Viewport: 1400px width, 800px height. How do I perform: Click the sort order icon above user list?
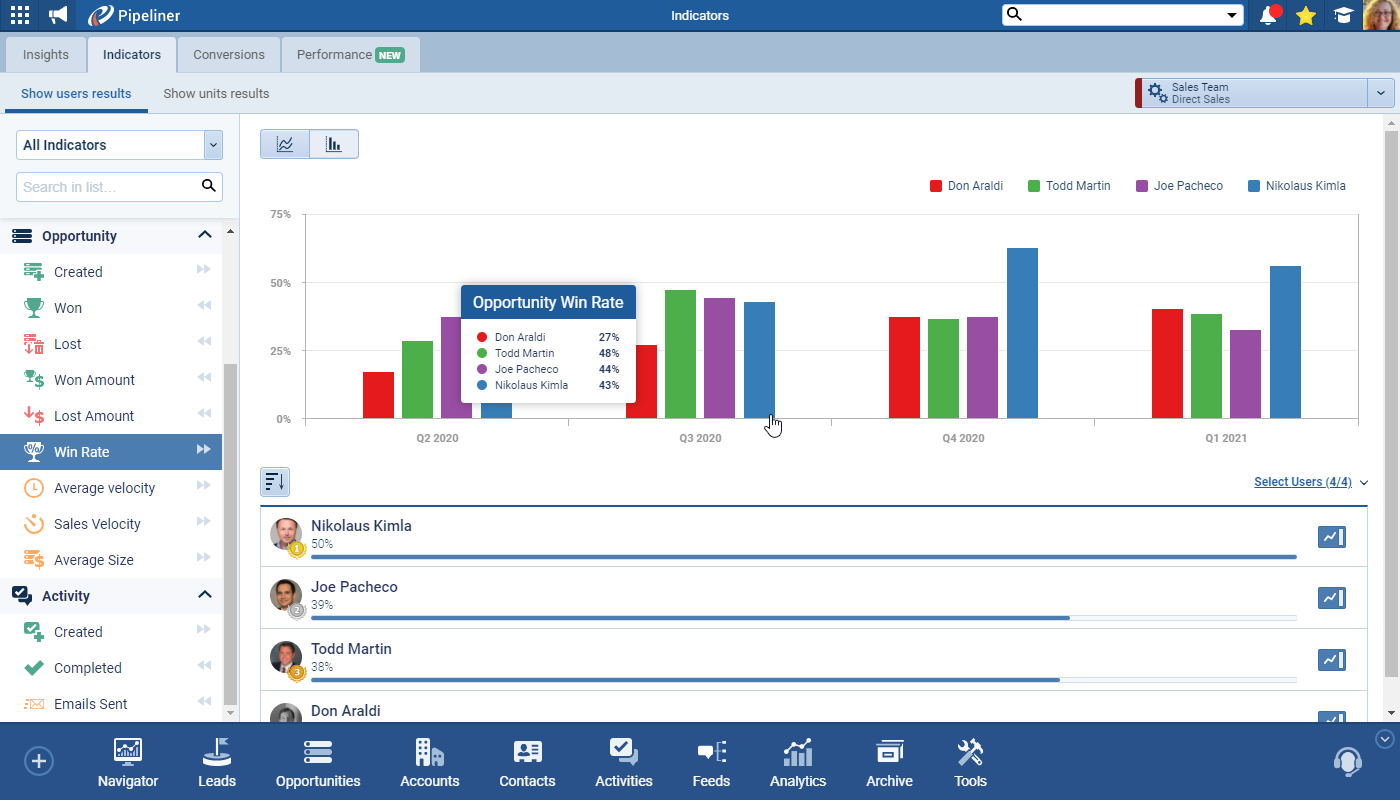pos(275,482)
